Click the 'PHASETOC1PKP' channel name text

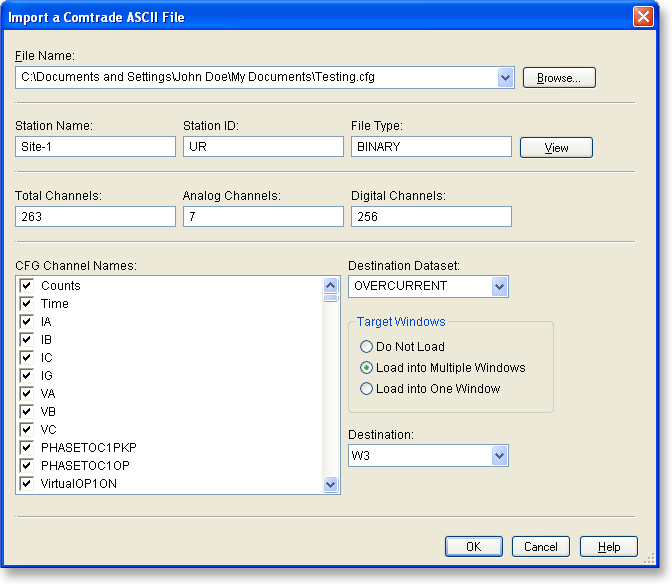click(x=89, y=448)
